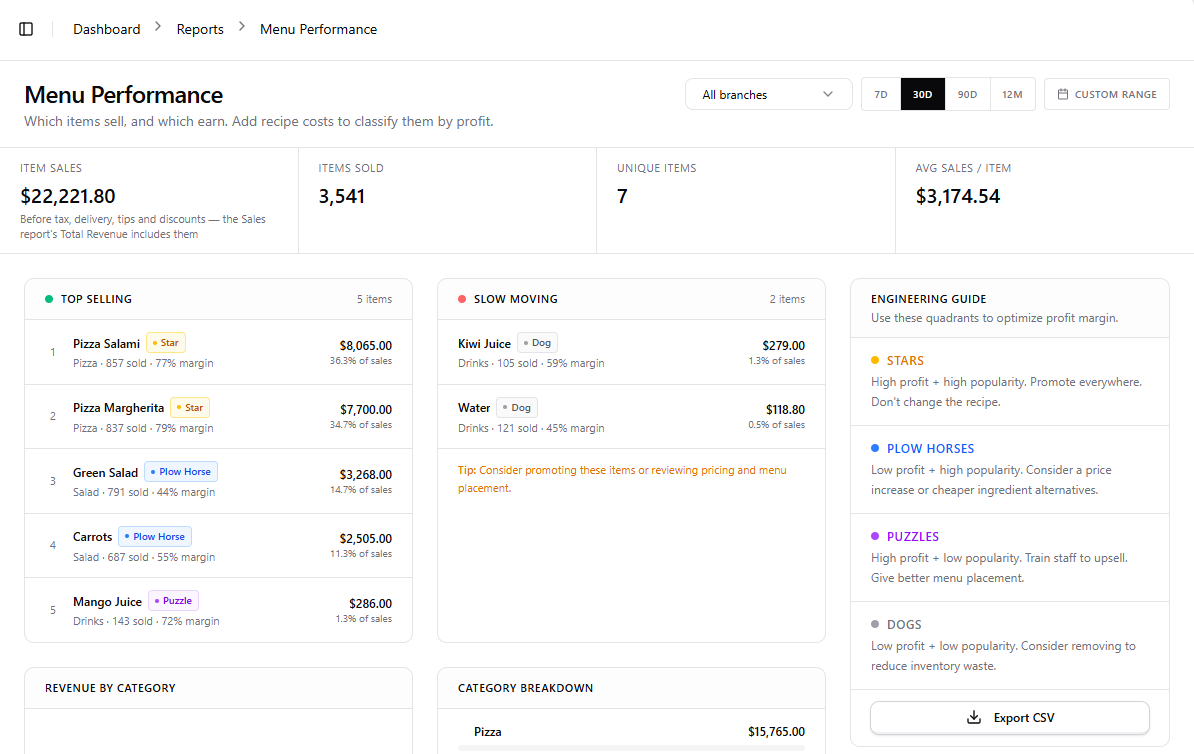Toggle the sidebar panel icon
Screen dimensions: 1194x754
(26, 29)
